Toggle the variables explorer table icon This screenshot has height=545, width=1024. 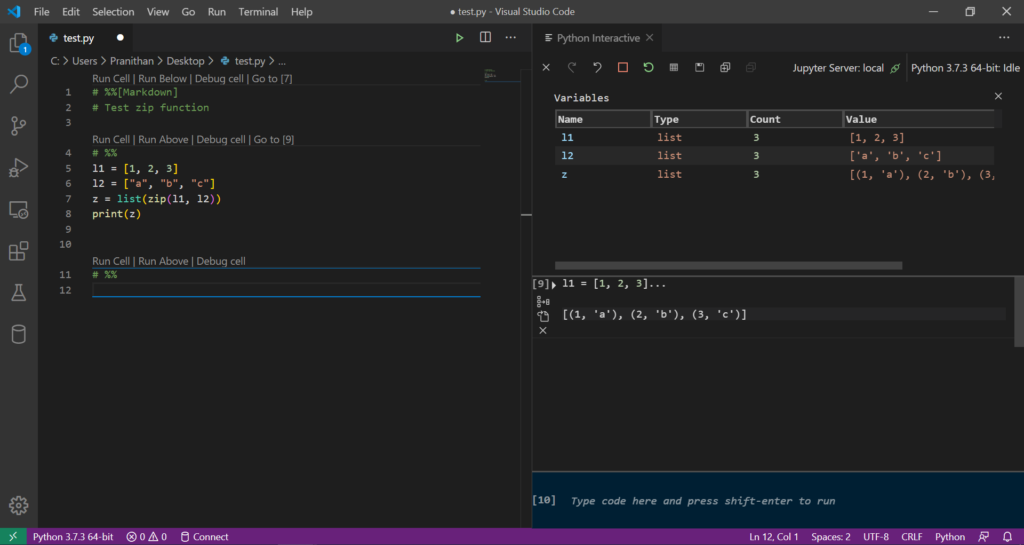[674, 68]
